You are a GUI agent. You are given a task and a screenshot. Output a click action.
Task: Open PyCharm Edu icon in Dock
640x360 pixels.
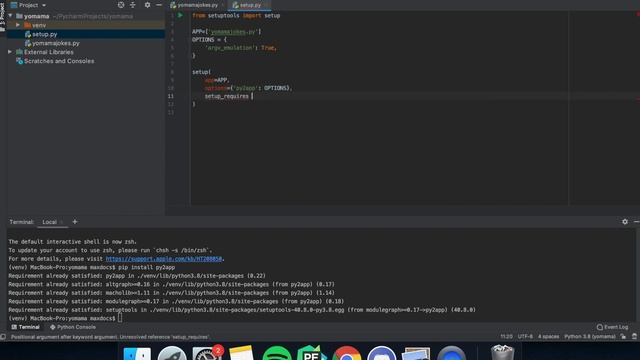(x=311, y=353)
